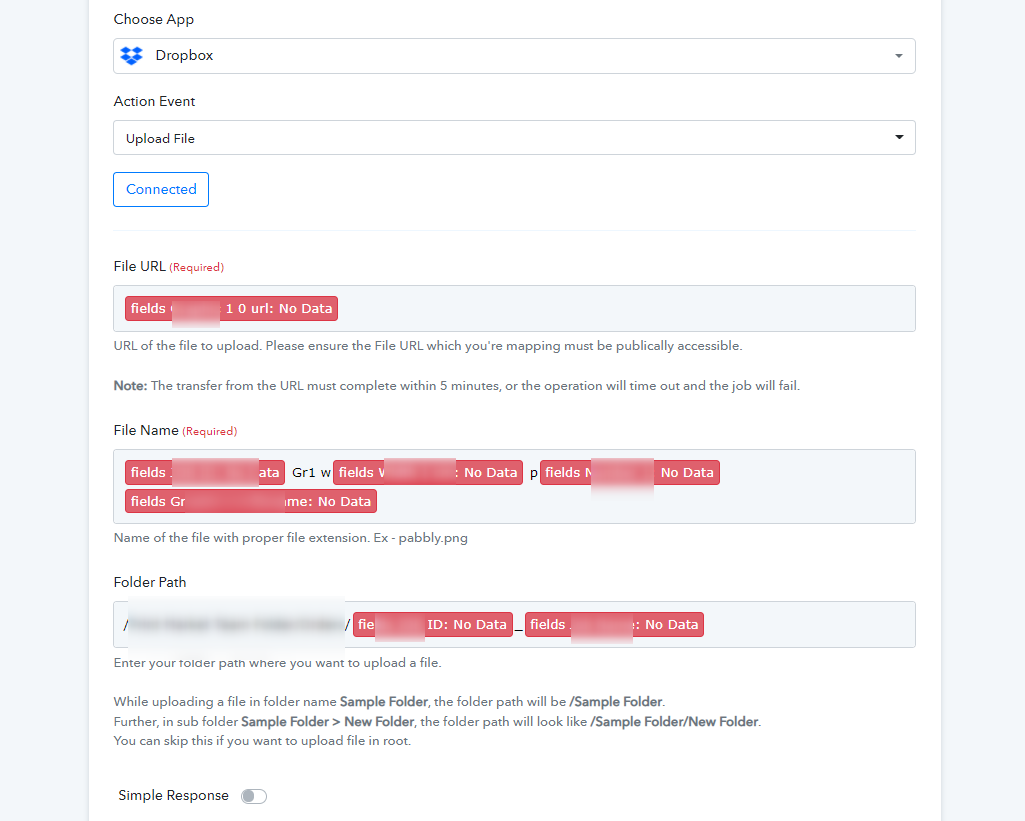Open the Choose App dropdown arrow
The height and width of the screenshot is (821, 1025).
coord(899,56)
